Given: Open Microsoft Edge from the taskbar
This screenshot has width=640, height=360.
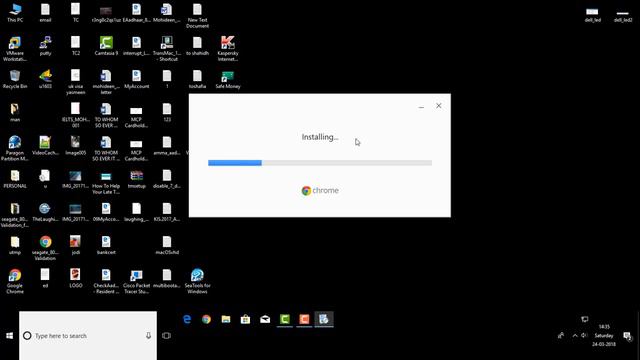Looking at the screenshot, I should (x=187, y=319).
